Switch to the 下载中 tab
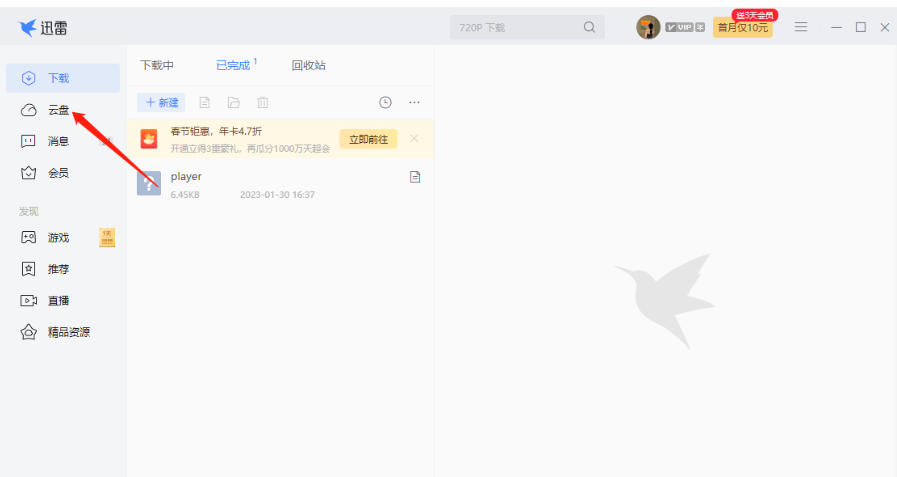Image resolution: width=897 pixels, height=477 pixels. click(157, 65)
